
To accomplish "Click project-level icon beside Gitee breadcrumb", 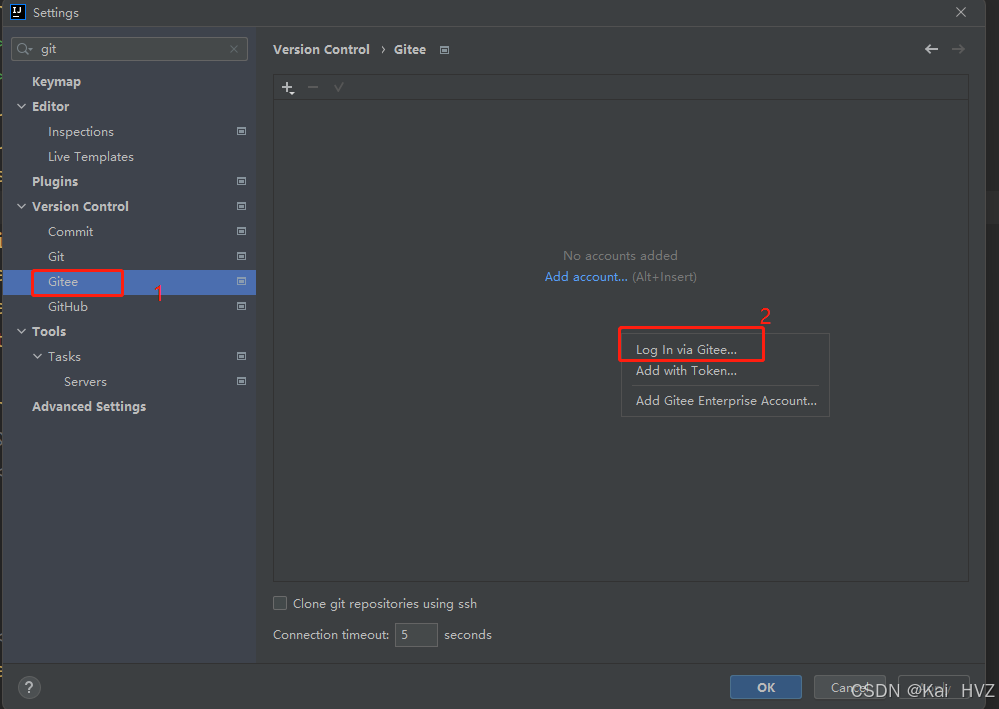I will (x=445, y=50).
